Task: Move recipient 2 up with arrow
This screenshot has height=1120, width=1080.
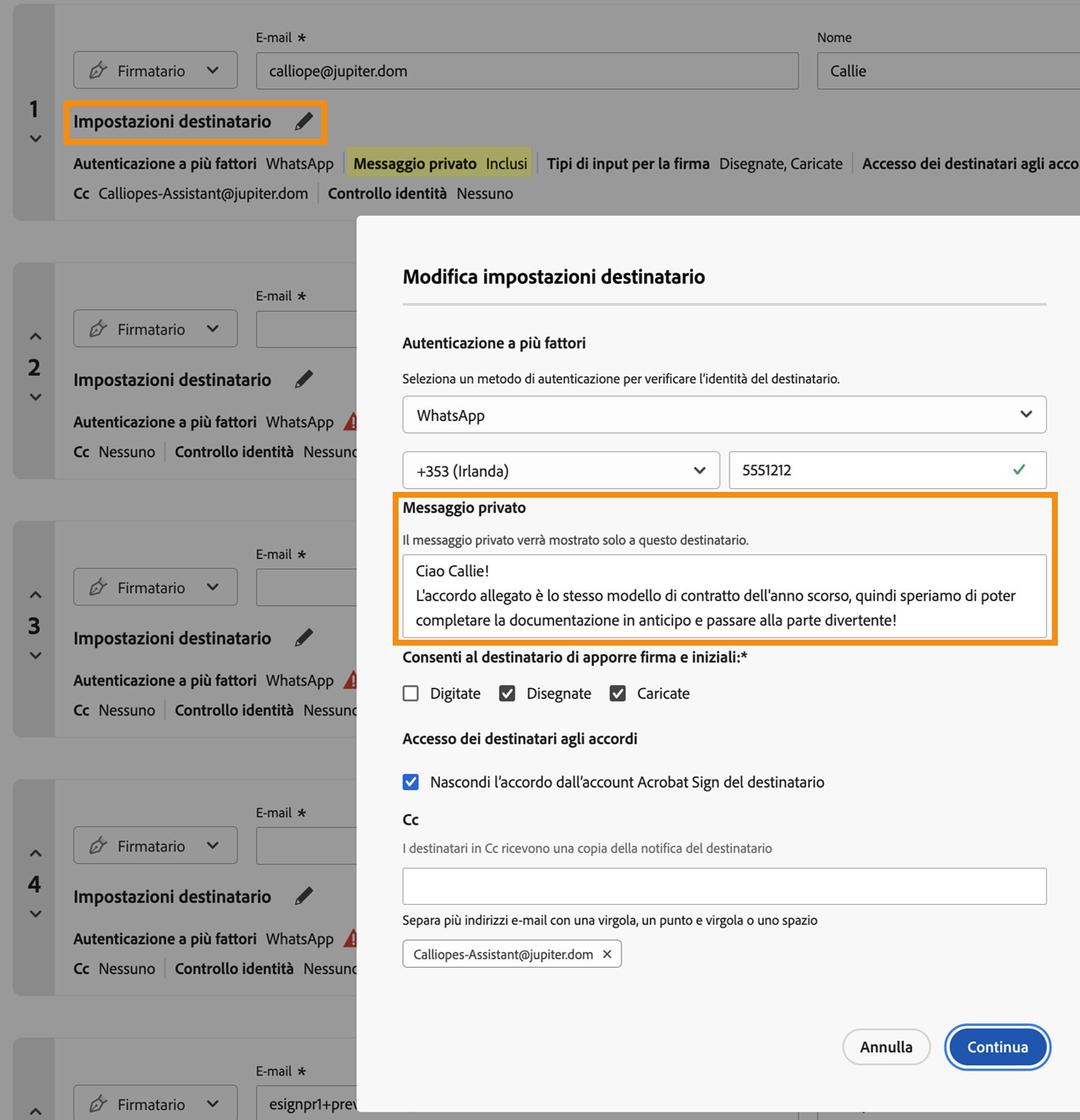Action: click(36, 337)
